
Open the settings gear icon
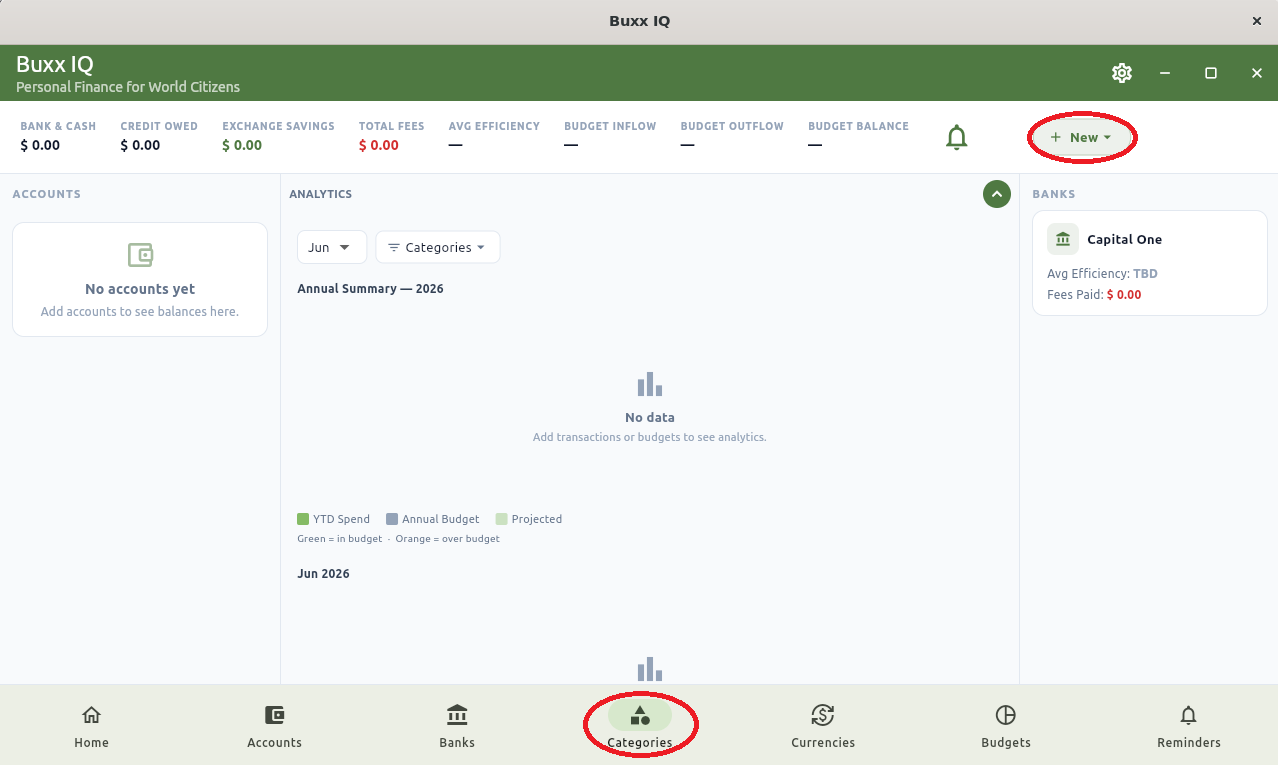1121,73
